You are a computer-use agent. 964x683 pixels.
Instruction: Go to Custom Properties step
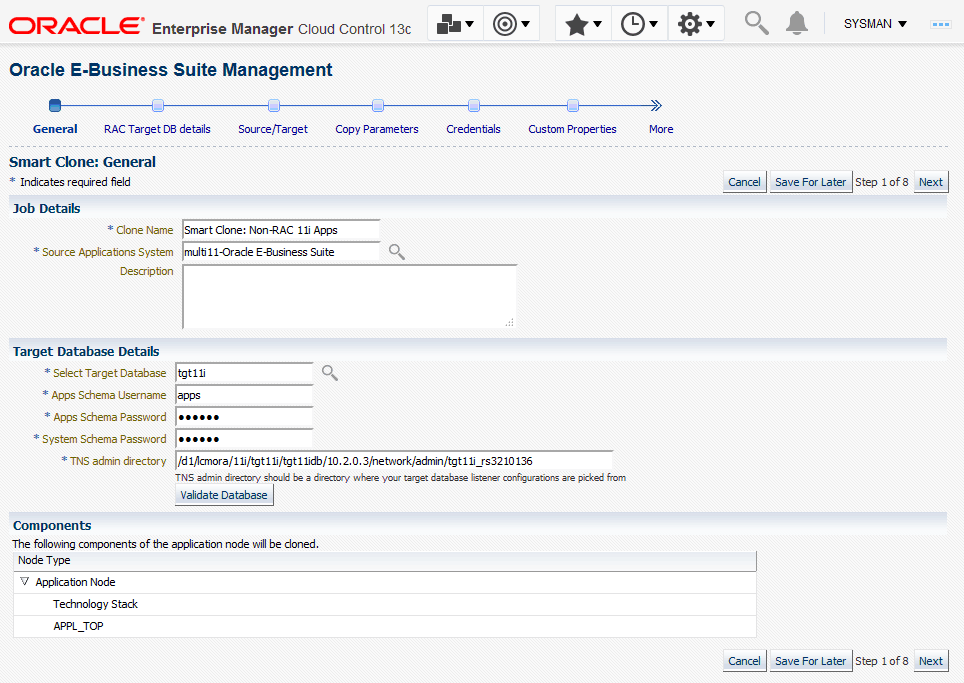click(x=572, y=129)
